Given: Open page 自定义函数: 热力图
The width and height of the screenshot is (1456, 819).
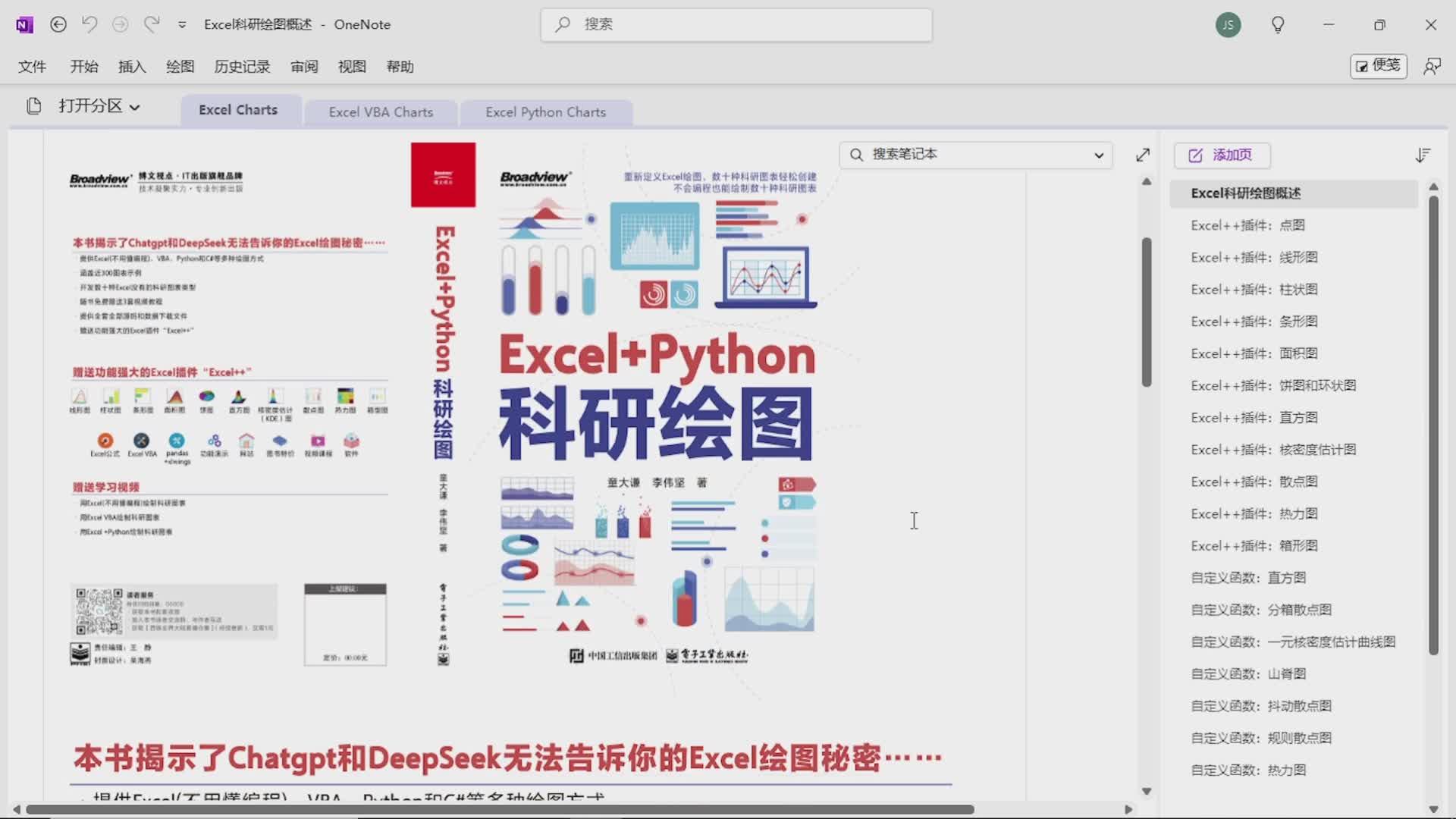Looking at the screenshot, I should point(1294,770).
